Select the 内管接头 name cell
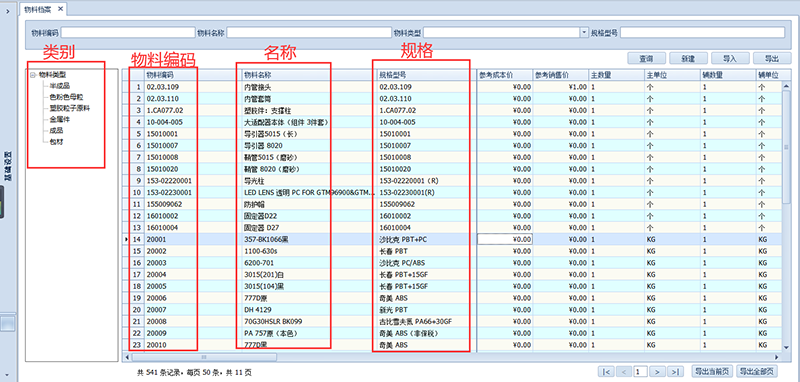This screenshot has height=382, width=800. pyautogui.click(x=309, y=87)
